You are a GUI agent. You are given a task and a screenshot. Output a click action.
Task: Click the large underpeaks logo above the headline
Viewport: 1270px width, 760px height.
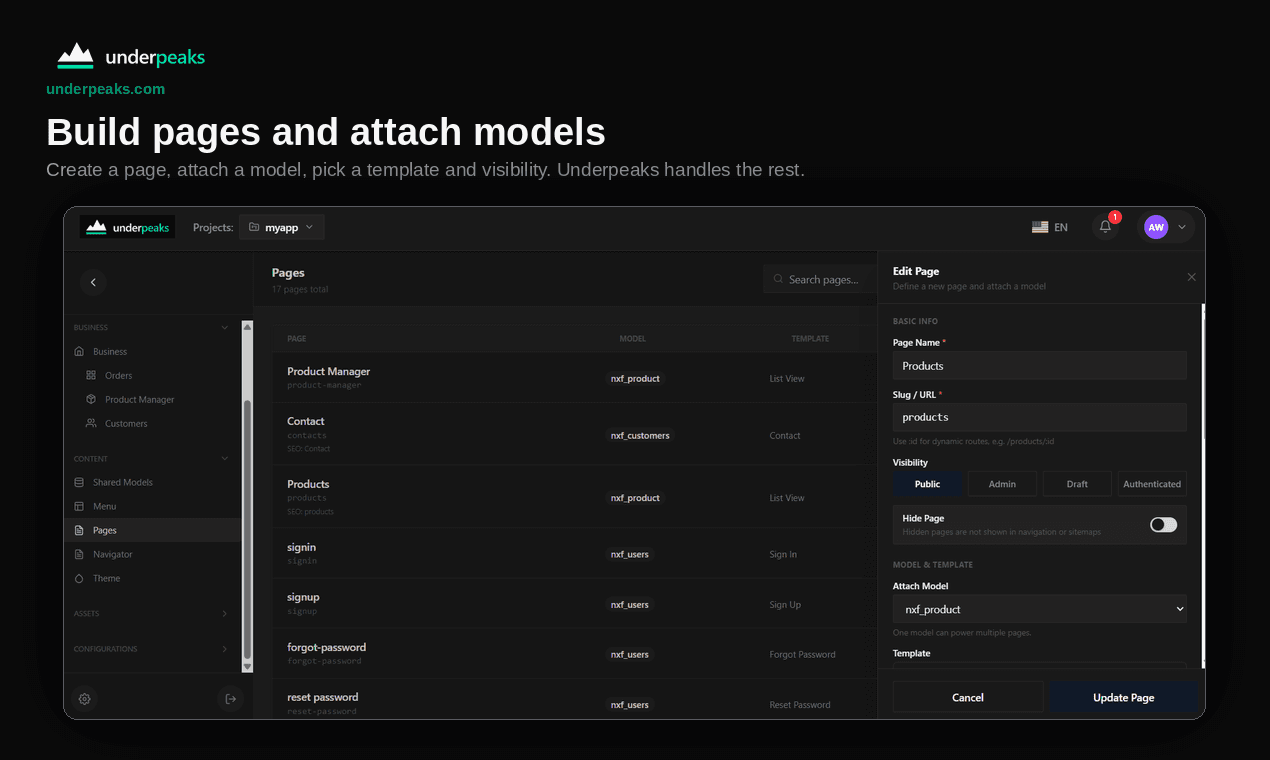click(x=130, y=57)
